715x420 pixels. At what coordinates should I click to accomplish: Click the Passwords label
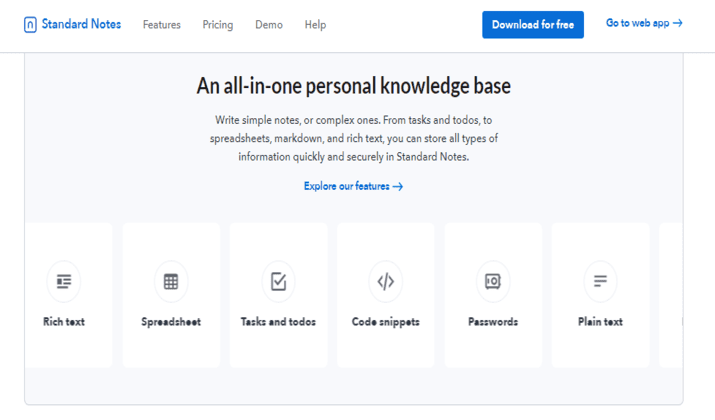click(493, 321)
